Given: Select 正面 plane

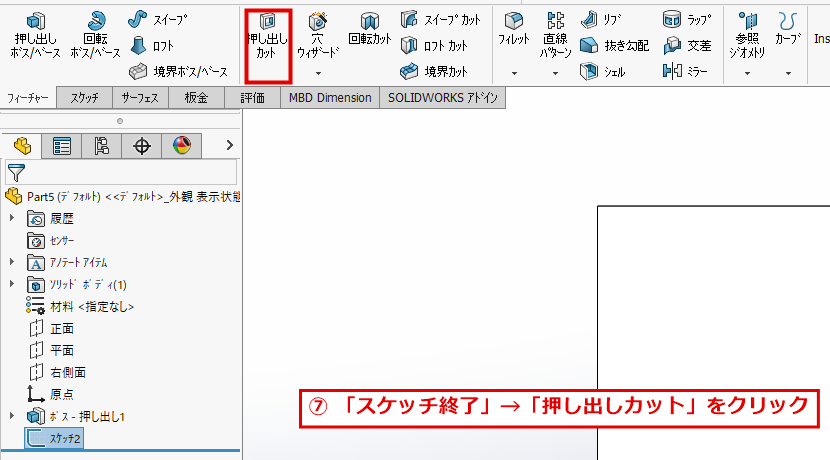Looking at the screenshot, I should coord(51,329).
